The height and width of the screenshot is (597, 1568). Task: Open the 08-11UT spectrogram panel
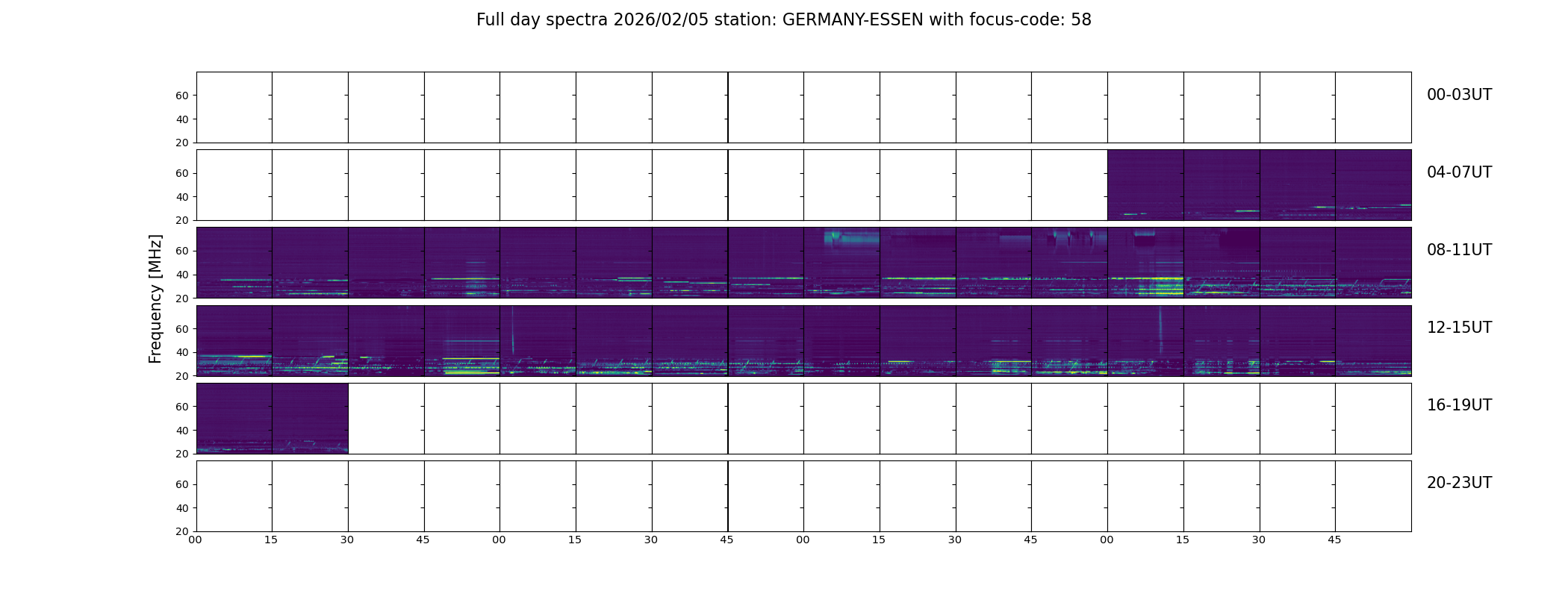[803, 263]
